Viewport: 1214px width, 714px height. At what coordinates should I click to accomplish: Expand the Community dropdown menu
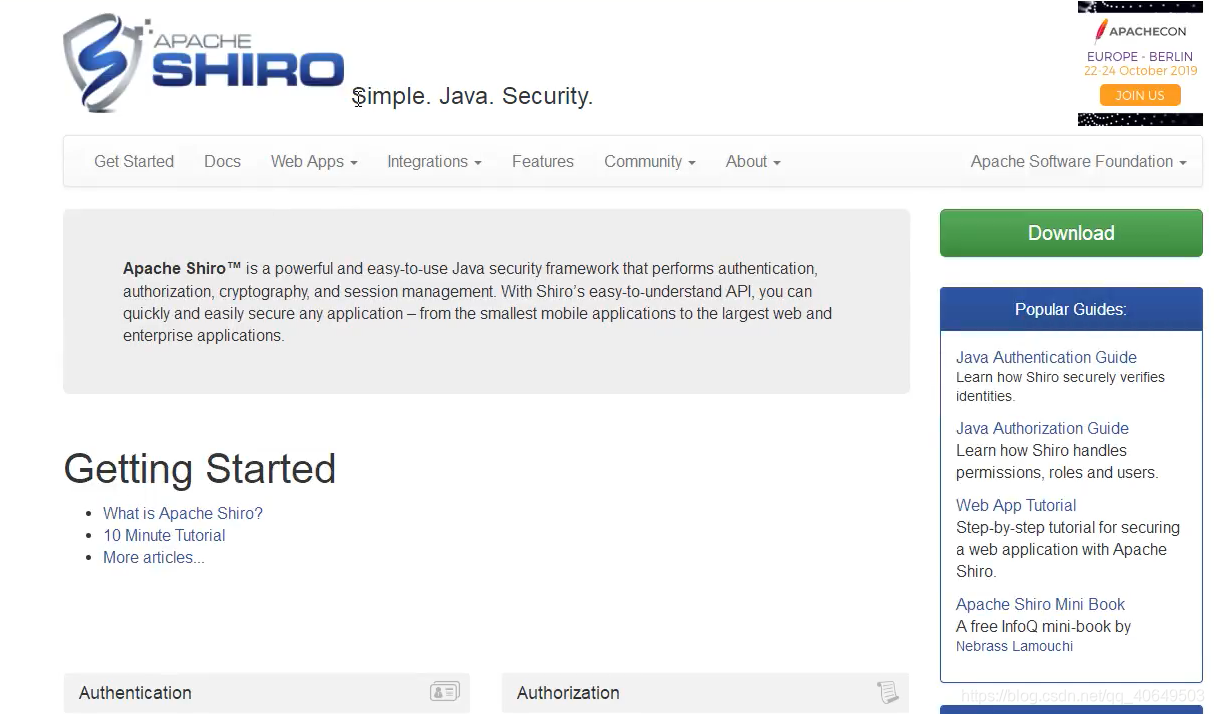[650, 161]
